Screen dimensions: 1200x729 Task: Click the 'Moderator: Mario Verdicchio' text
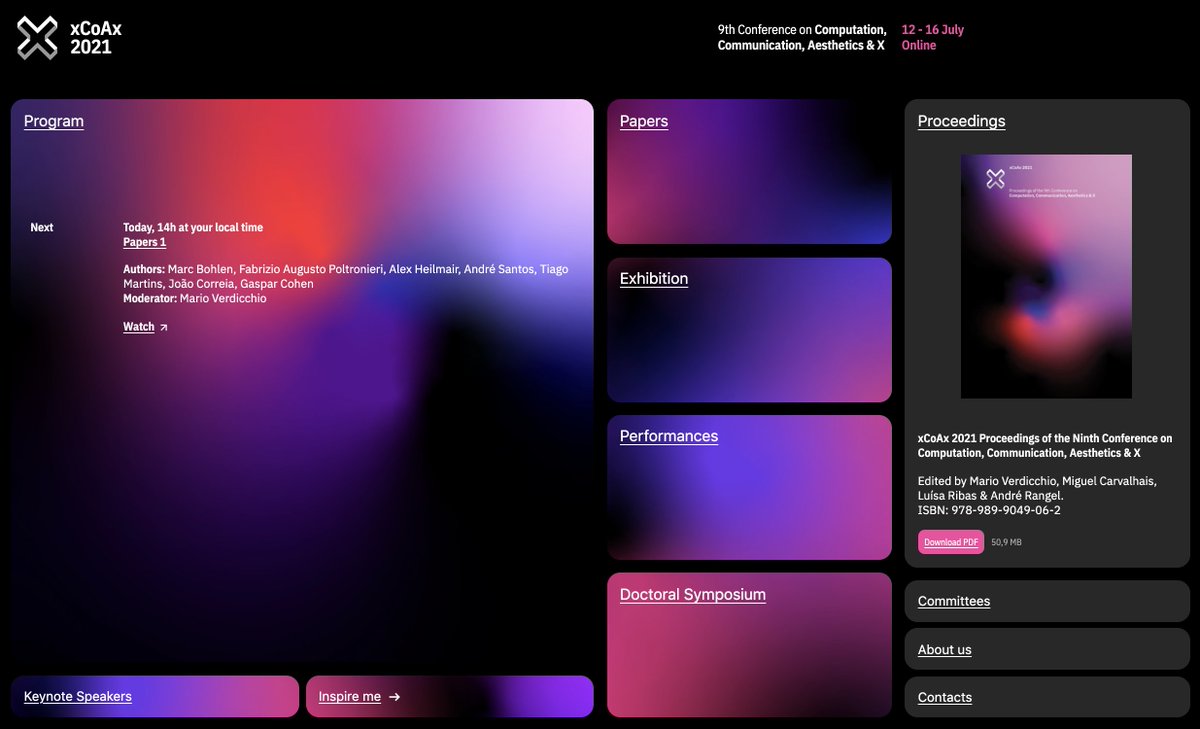pos(195,298)
